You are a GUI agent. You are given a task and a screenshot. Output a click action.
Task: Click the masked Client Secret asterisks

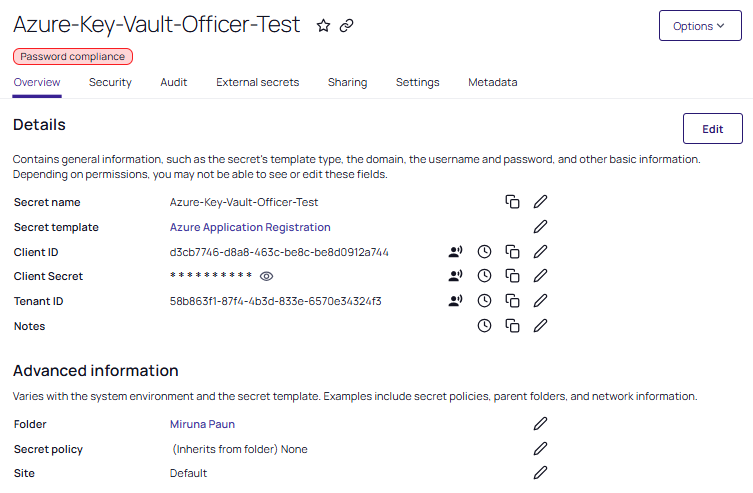[x=211, y=276]
